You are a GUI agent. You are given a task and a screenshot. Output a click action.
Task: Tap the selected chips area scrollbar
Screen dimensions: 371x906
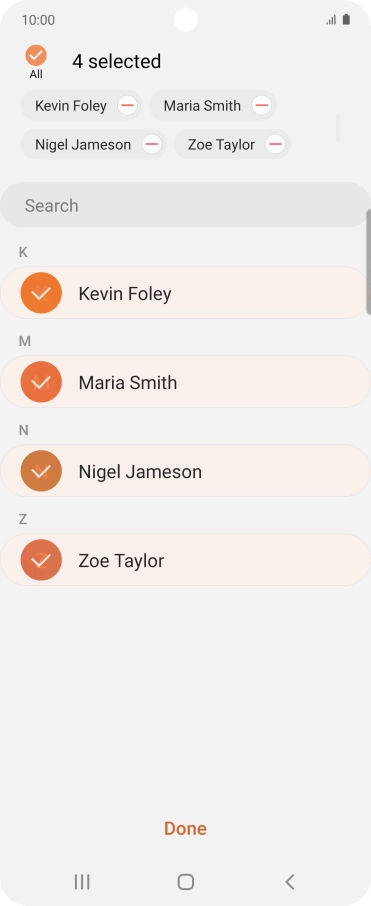(x=338, y=128)
